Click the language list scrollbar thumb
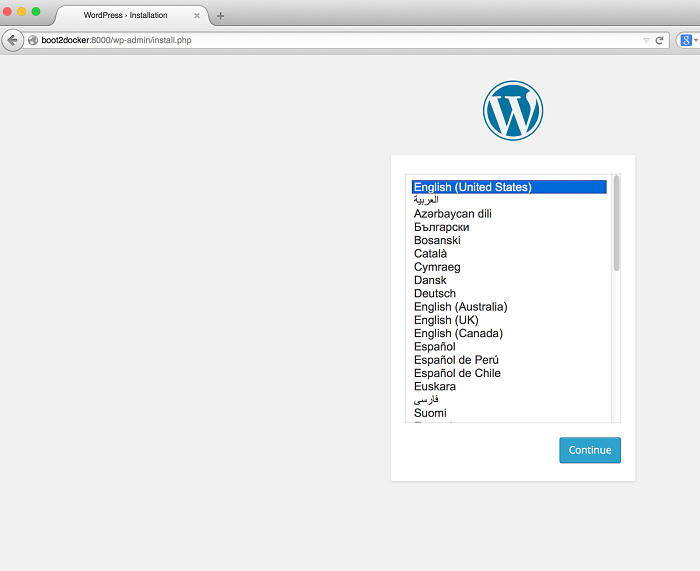The width and height of the screenshot is (700, 571). click(x=616, y=223)
